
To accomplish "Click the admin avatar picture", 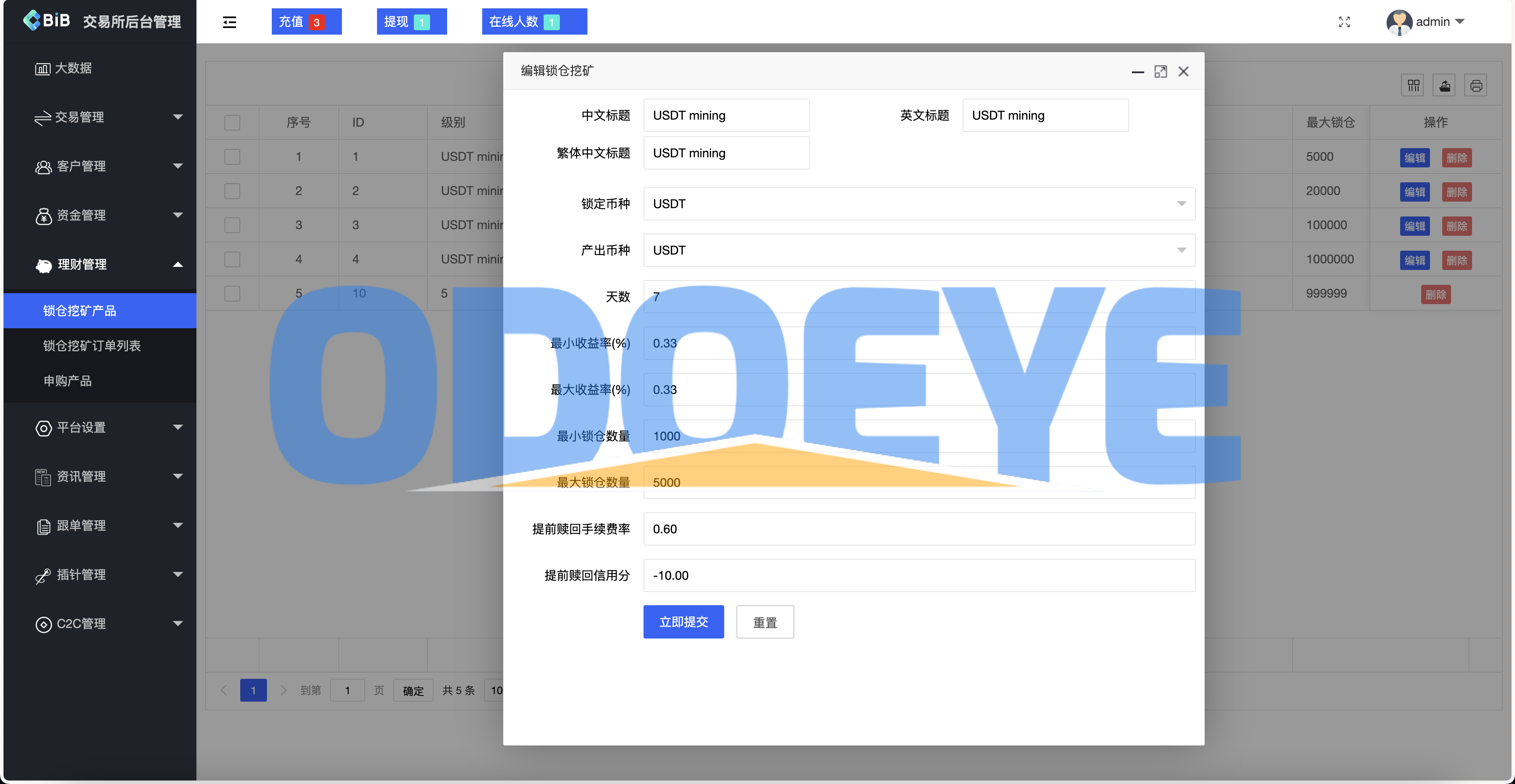I will tap(1399, 22).
